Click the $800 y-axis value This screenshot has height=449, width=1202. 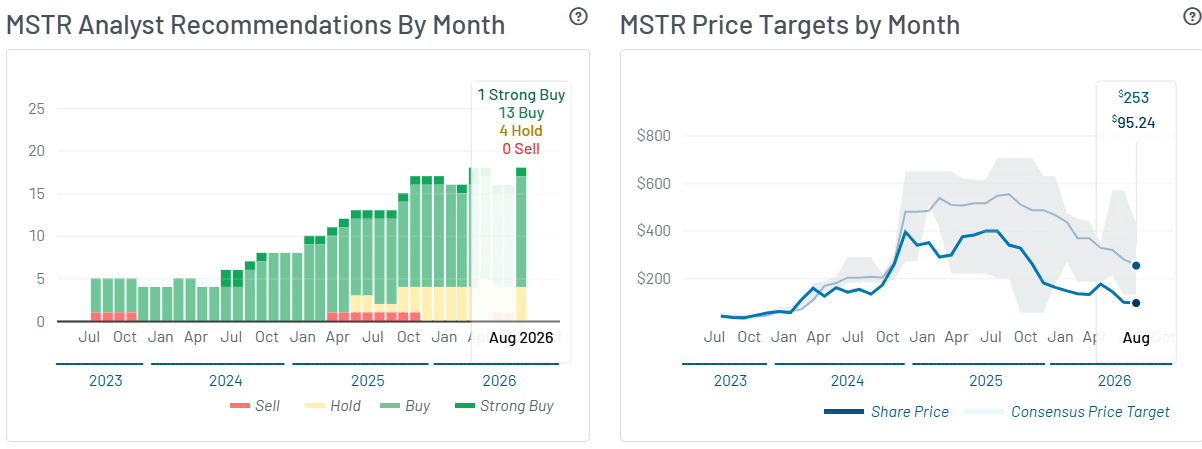654,136
